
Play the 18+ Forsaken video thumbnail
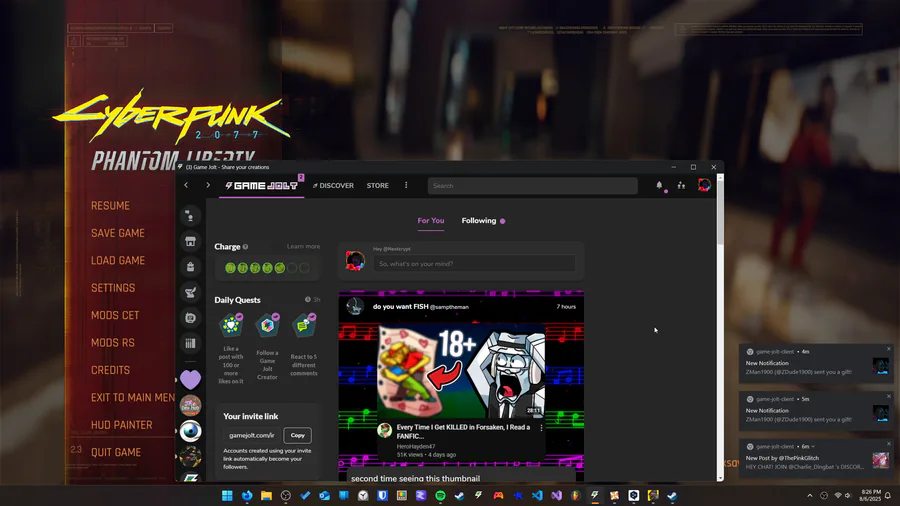(x=461, y=371)
